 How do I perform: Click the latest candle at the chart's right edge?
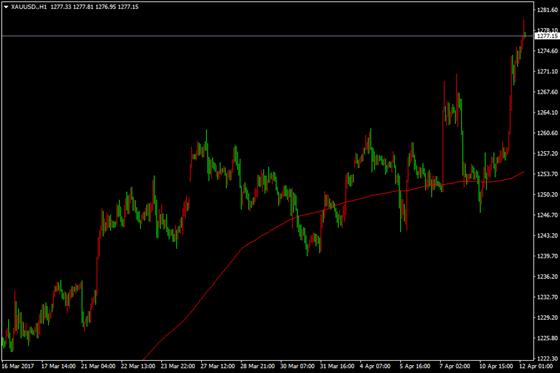[525, 35]
